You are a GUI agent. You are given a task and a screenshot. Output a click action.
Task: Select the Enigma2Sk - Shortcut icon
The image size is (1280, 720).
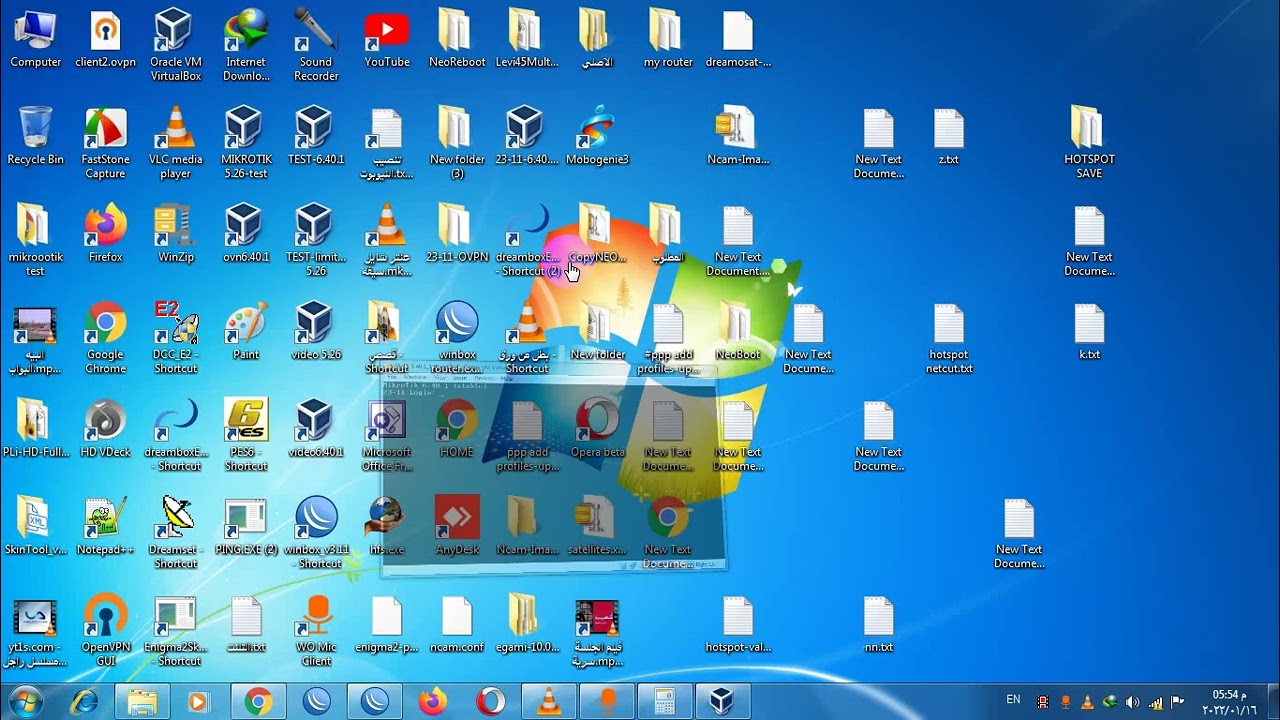175,631
